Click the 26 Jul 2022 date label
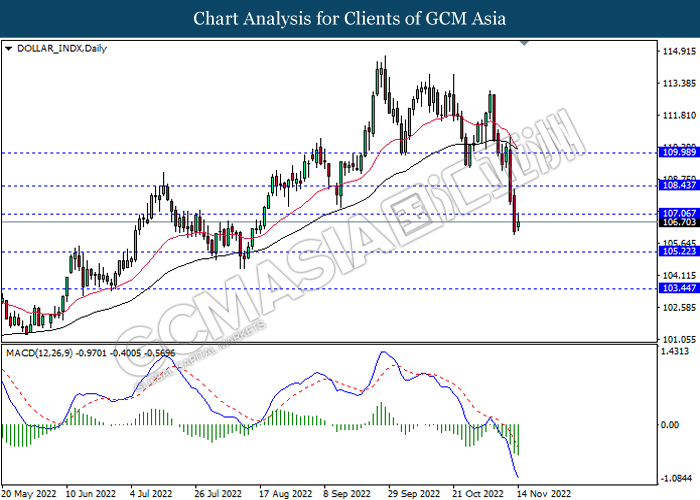This screenshot has width=700, height=500. click(x=218, y=493)
